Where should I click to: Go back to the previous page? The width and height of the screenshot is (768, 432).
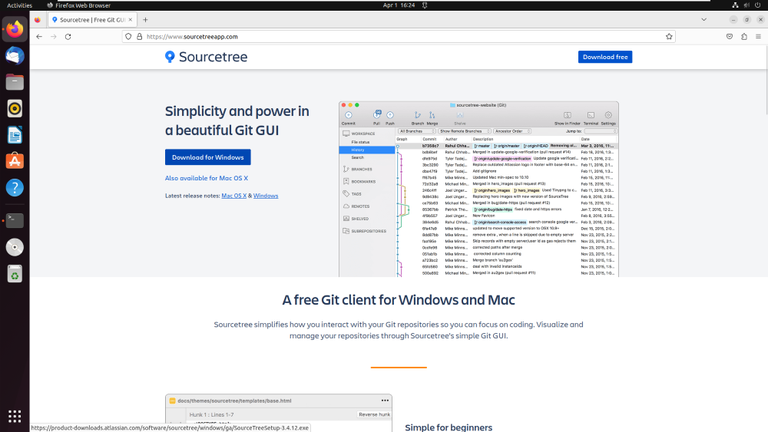(39, 37)
